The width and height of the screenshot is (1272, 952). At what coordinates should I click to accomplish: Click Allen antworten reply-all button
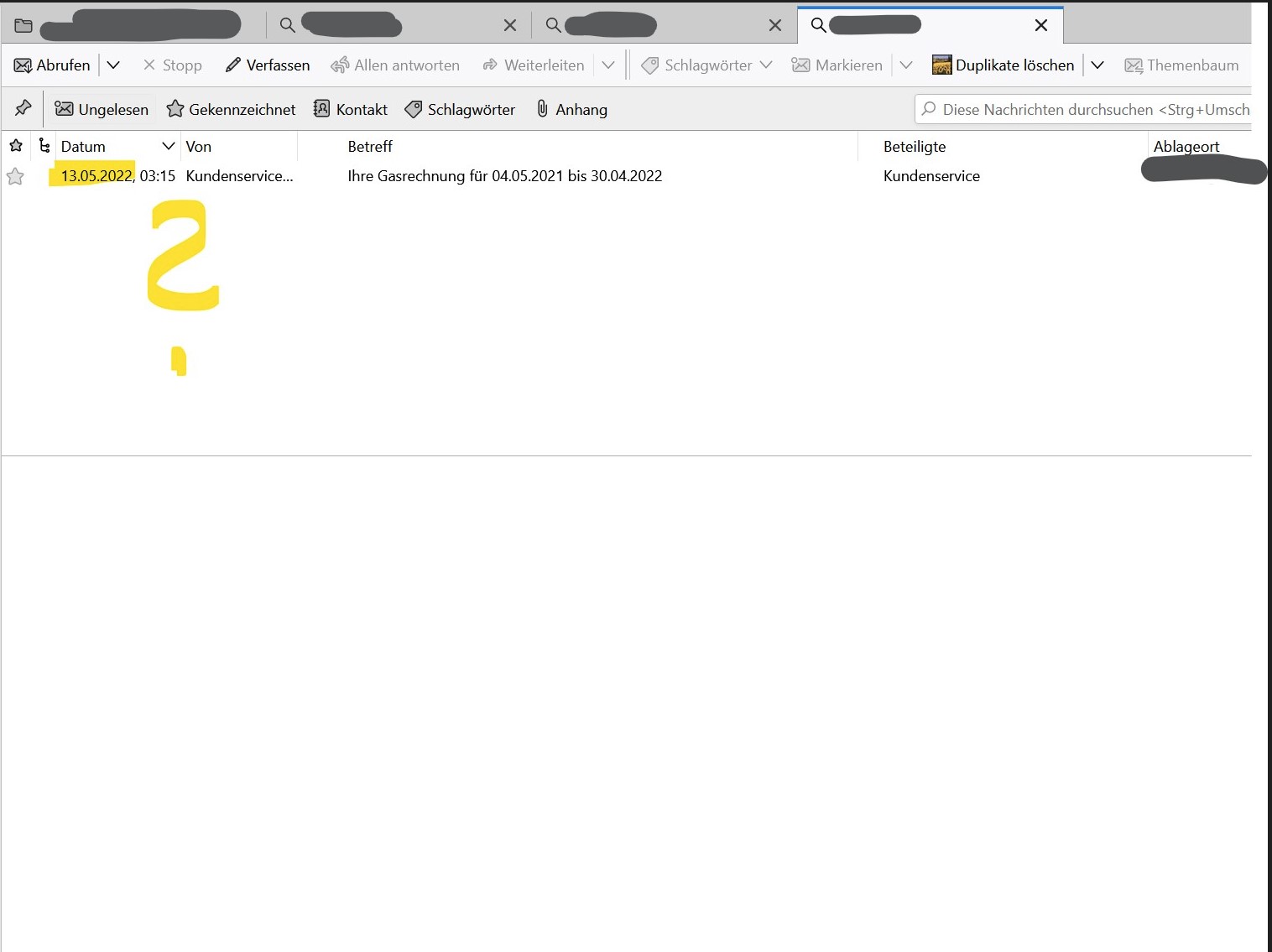tap(395, 65)
